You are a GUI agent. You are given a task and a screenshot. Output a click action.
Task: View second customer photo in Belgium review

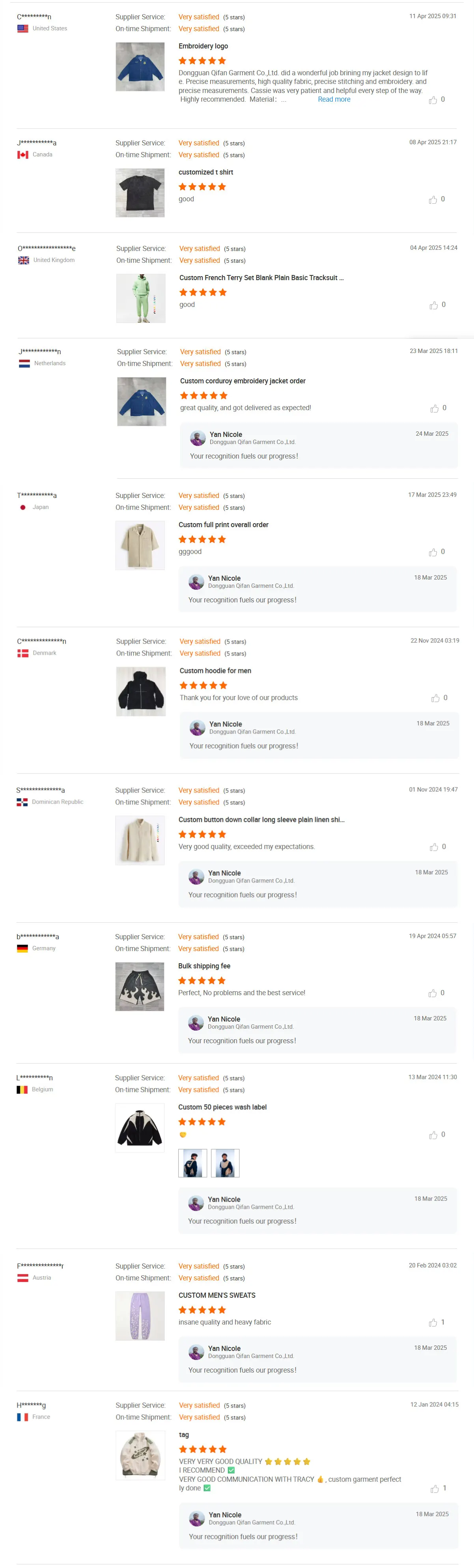click(225, 1163)
